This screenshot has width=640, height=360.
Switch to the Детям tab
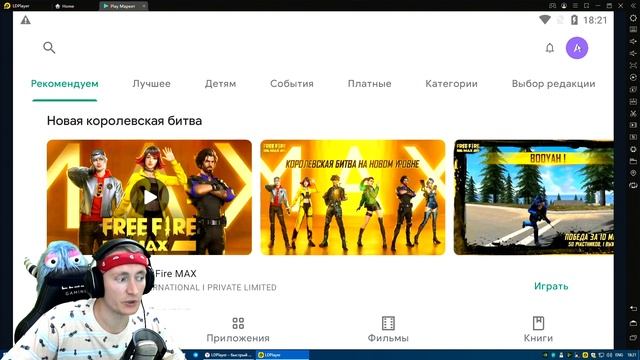pos(220,84)
